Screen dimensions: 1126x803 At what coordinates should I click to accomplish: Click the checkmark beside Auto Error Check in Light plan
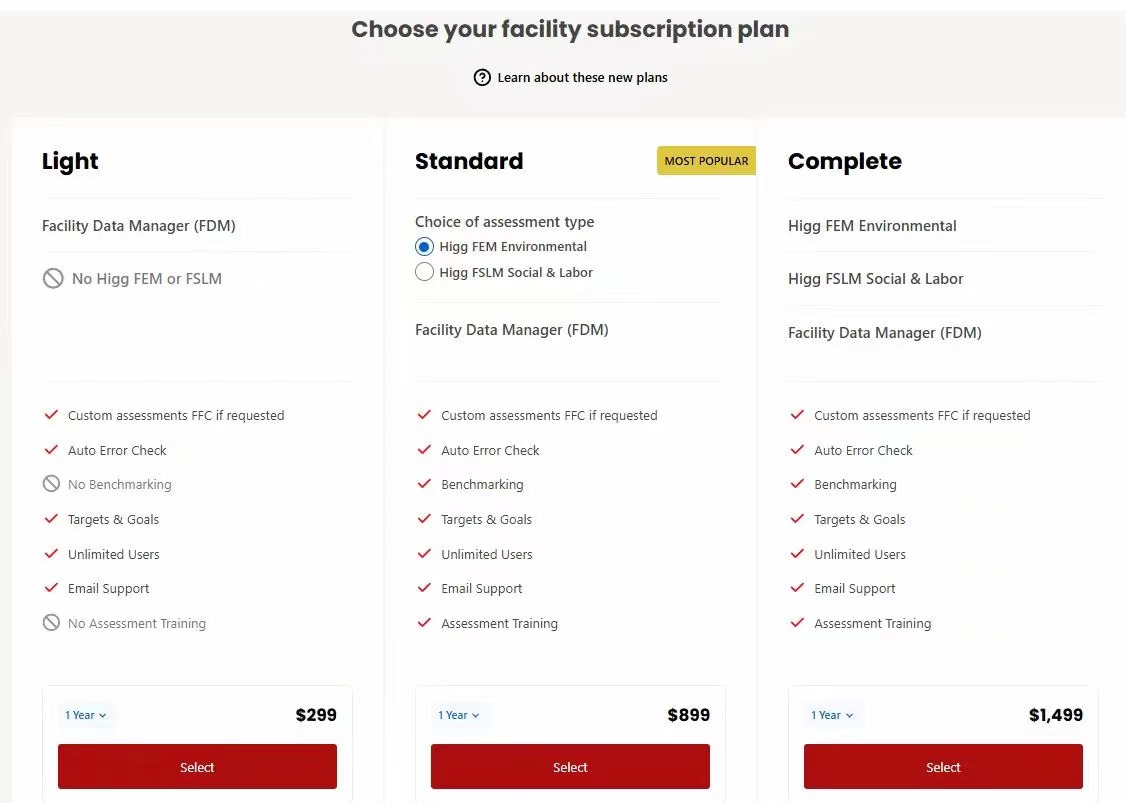51,450
